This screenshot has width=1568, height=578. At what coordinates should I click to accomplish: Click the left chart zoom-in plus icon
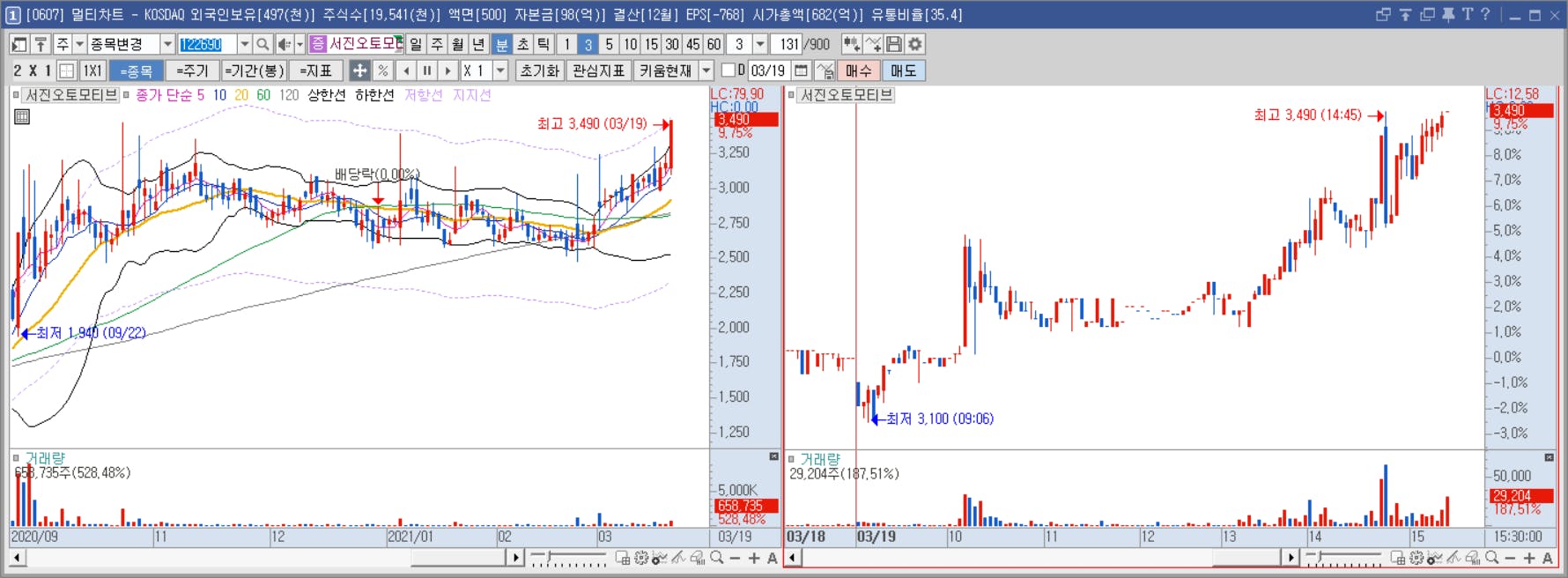754,558
